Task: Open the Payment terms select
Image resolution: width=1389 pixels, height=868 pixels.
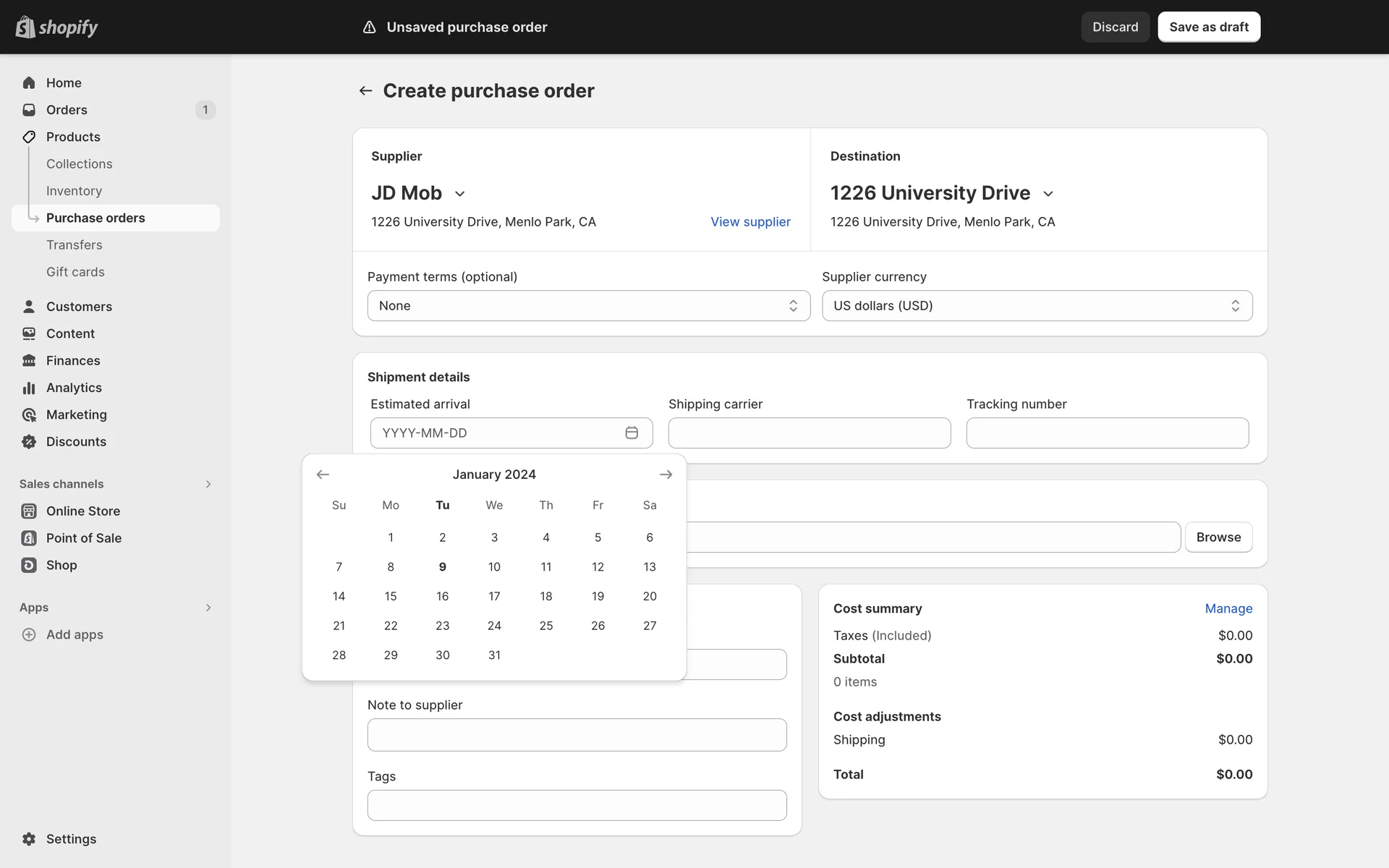Action: (588, 306)
